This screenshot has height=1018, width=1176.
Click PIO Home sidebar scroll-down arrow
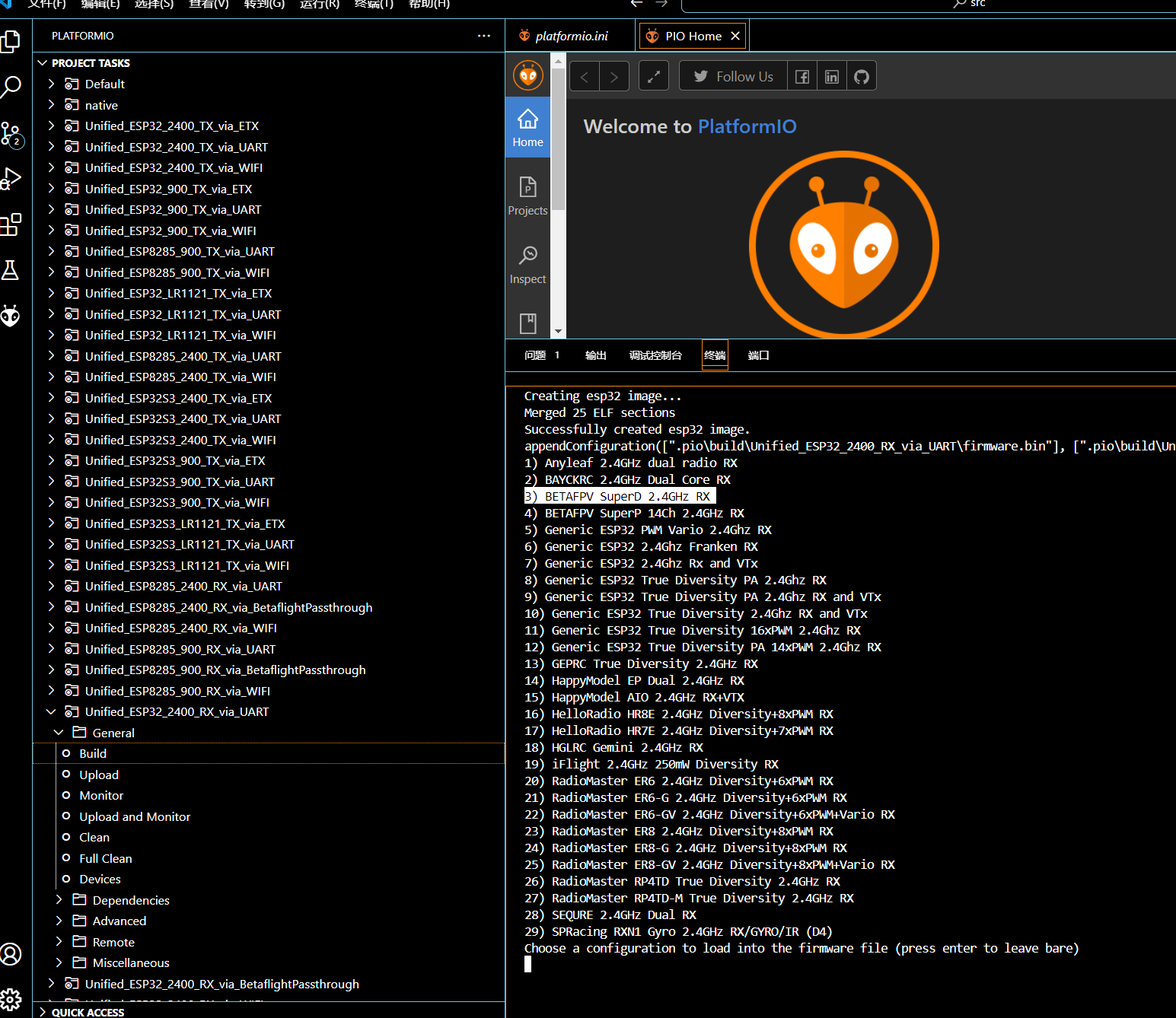558,332
